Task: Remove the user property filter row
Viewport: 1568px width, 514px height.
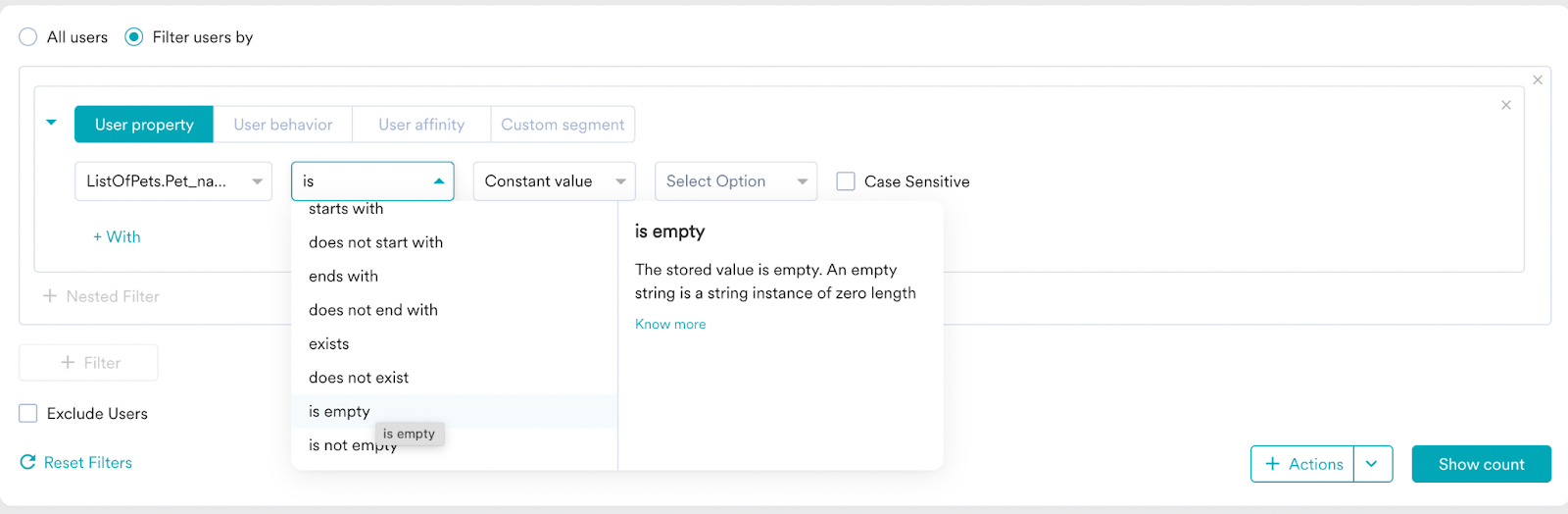Action: point(1506,105)
